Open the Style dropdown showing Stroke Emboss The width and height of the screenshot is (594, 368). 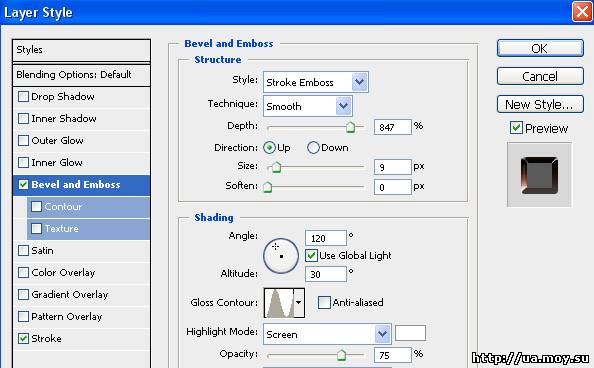316,82
